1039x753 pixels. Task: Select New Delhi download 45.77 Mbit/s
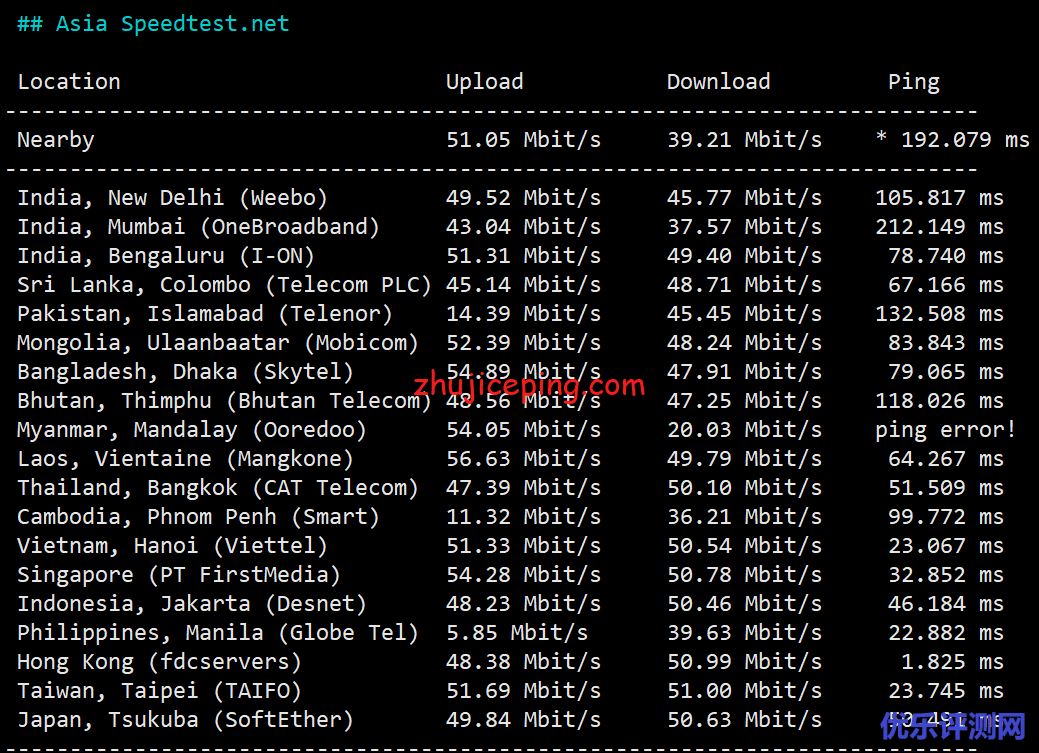click(744, 198)
